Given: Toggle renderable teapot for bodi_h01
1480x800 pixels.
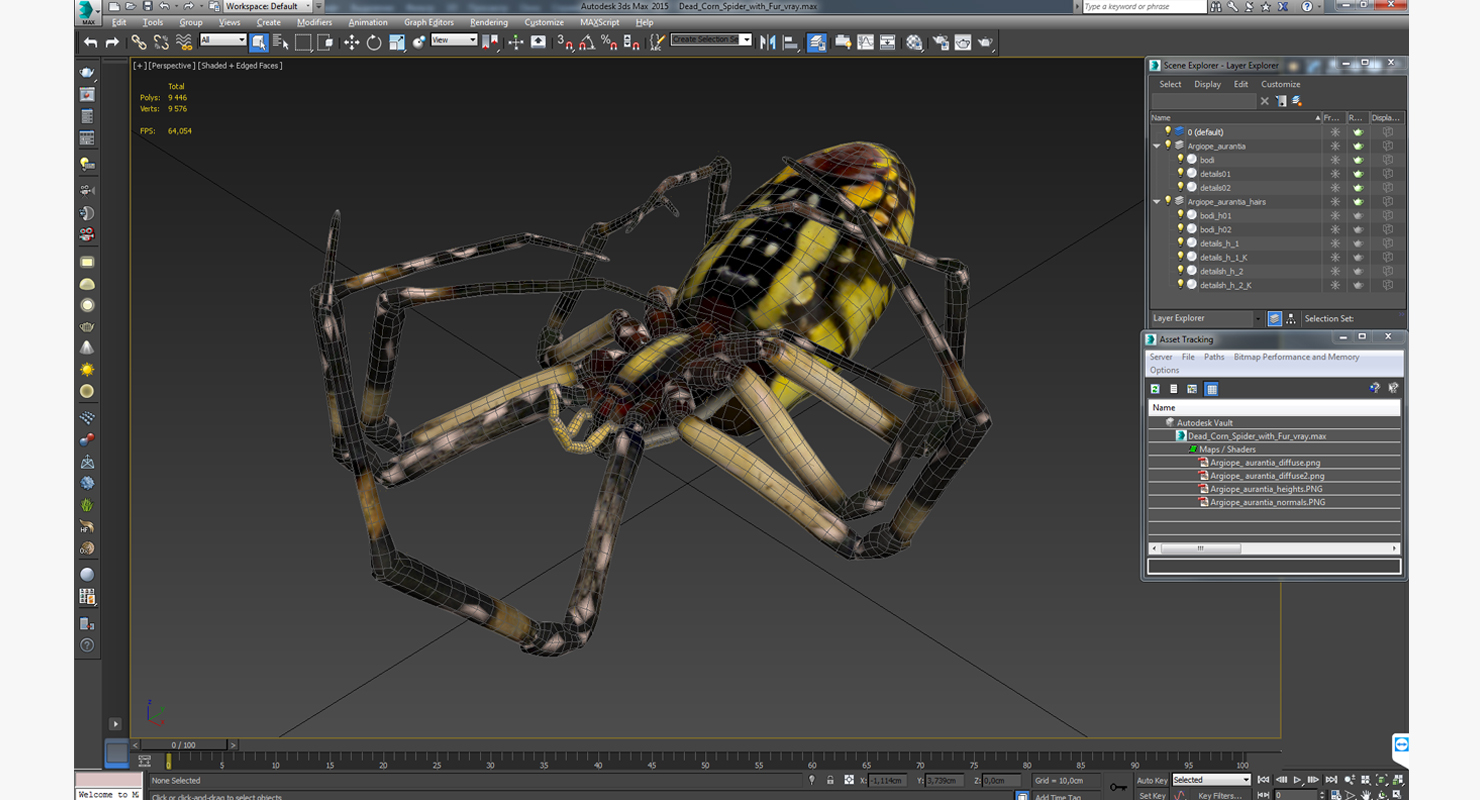Looking at the screenshot, I should [1357, 215].
